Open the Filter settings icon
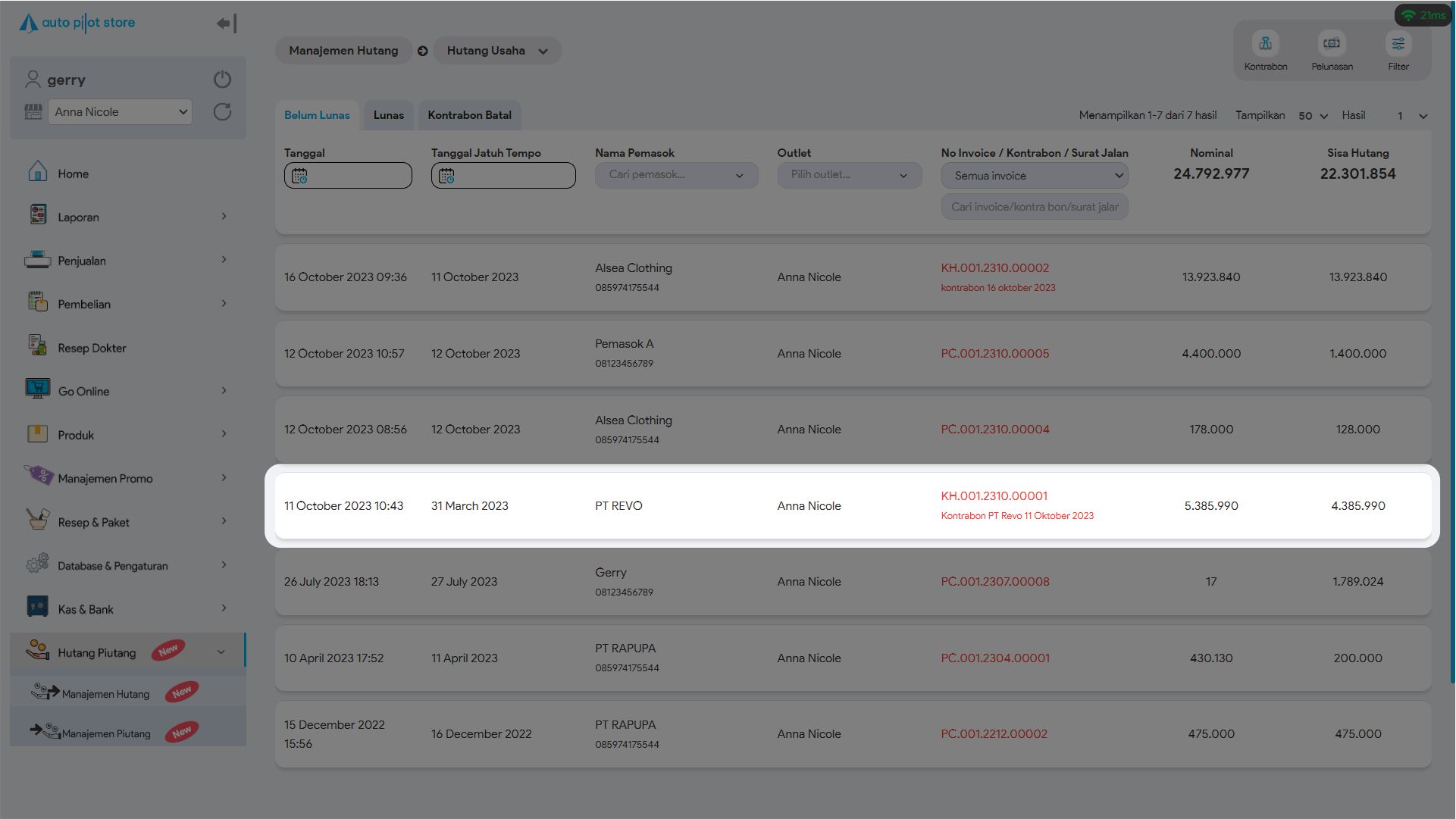 coord(1398,44)
